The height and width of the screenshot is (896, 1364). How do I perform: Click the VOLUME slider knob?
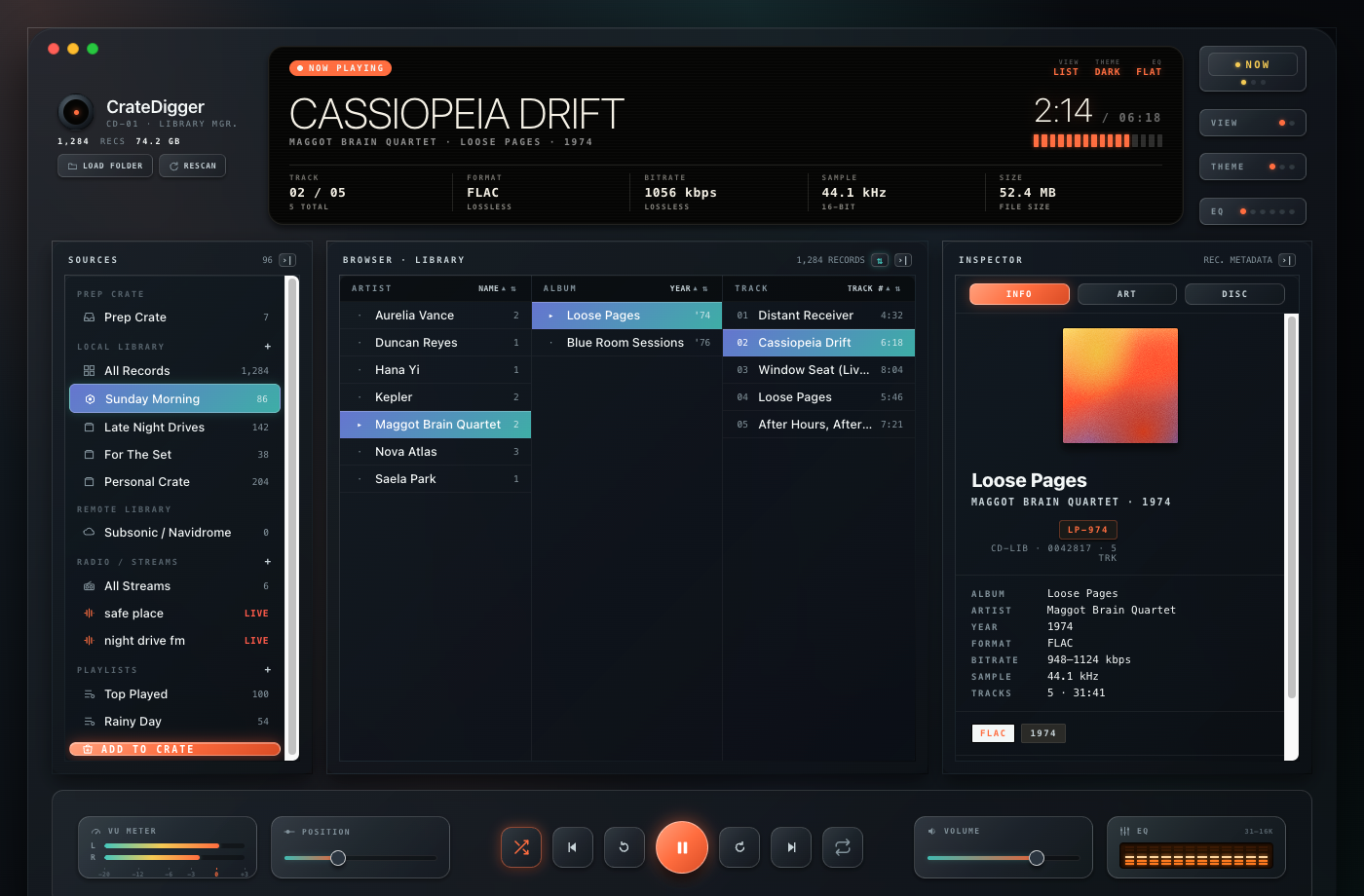click(x=1037, y=858)
